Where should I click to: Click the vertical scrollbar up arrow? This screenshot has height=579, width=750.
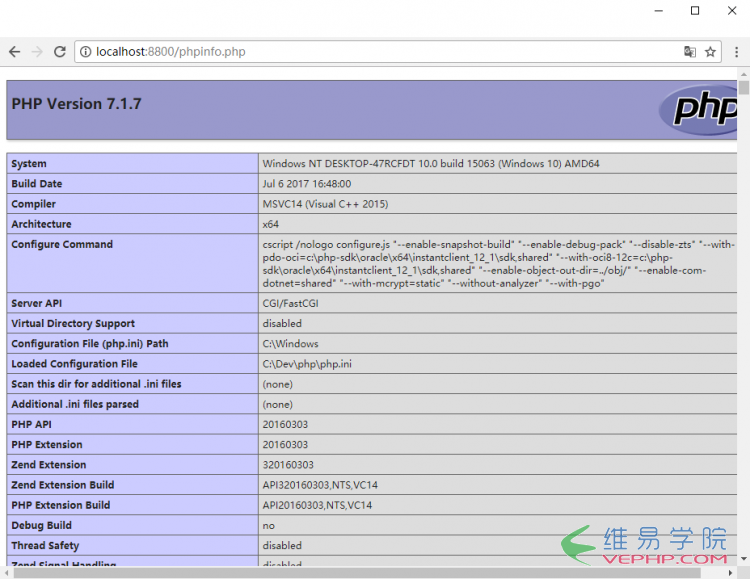pos(743,75)
